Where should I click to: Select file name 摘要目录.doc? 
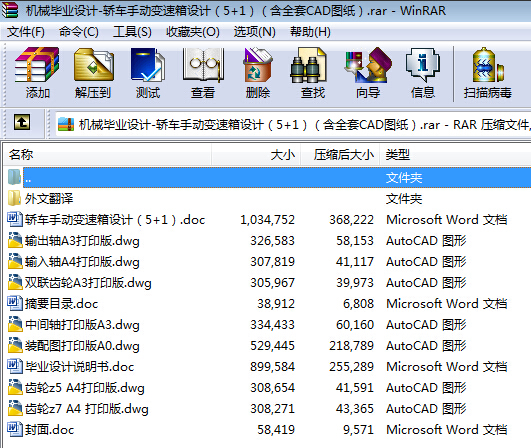pos(61,304)
